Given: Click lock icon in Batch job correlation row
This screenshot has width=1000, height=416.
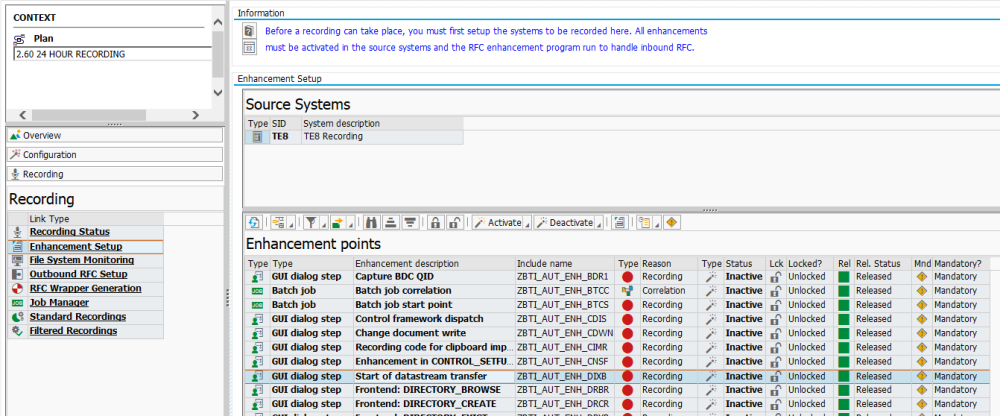Looking at the screenshot, I should point(776,291).
